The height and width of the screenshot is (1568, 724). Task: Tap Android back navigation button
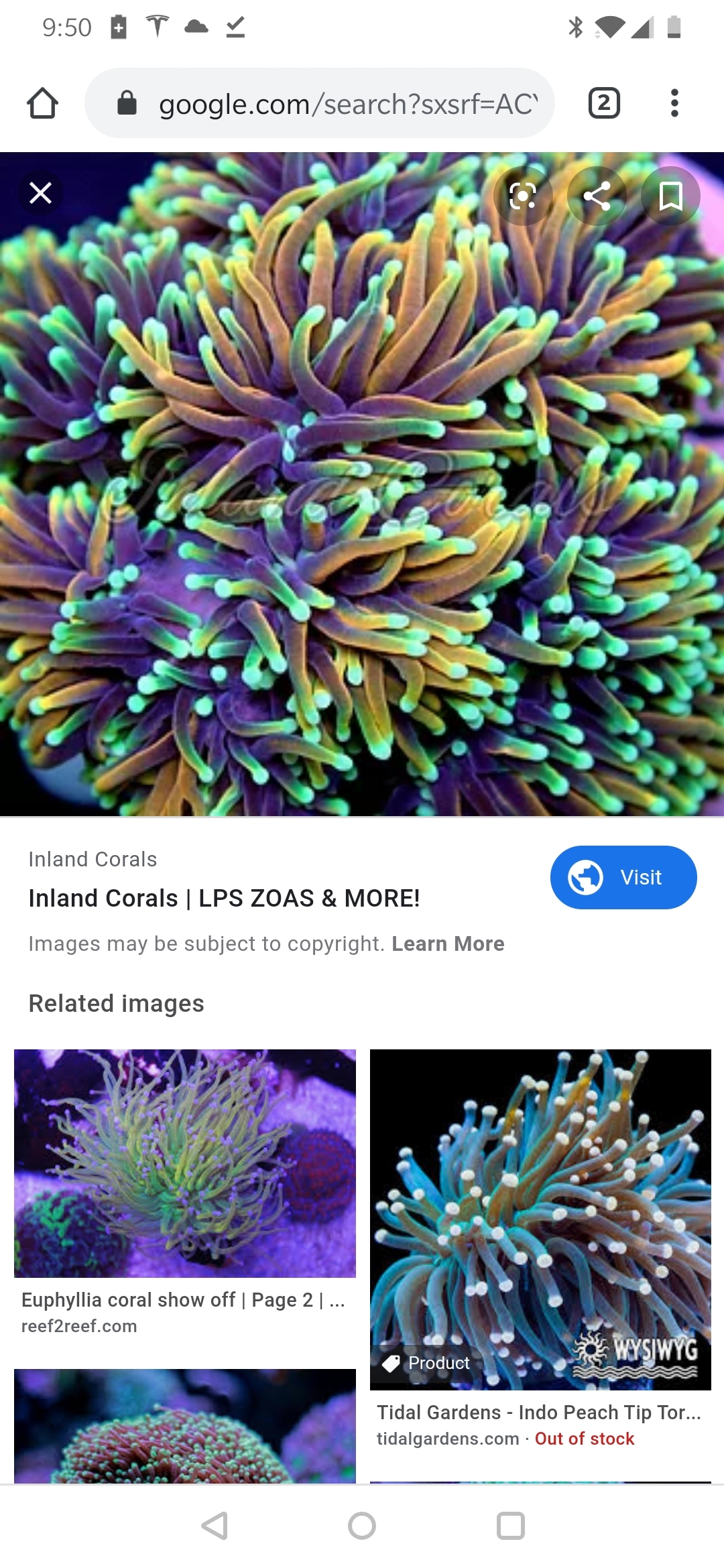pos(215,1526)
